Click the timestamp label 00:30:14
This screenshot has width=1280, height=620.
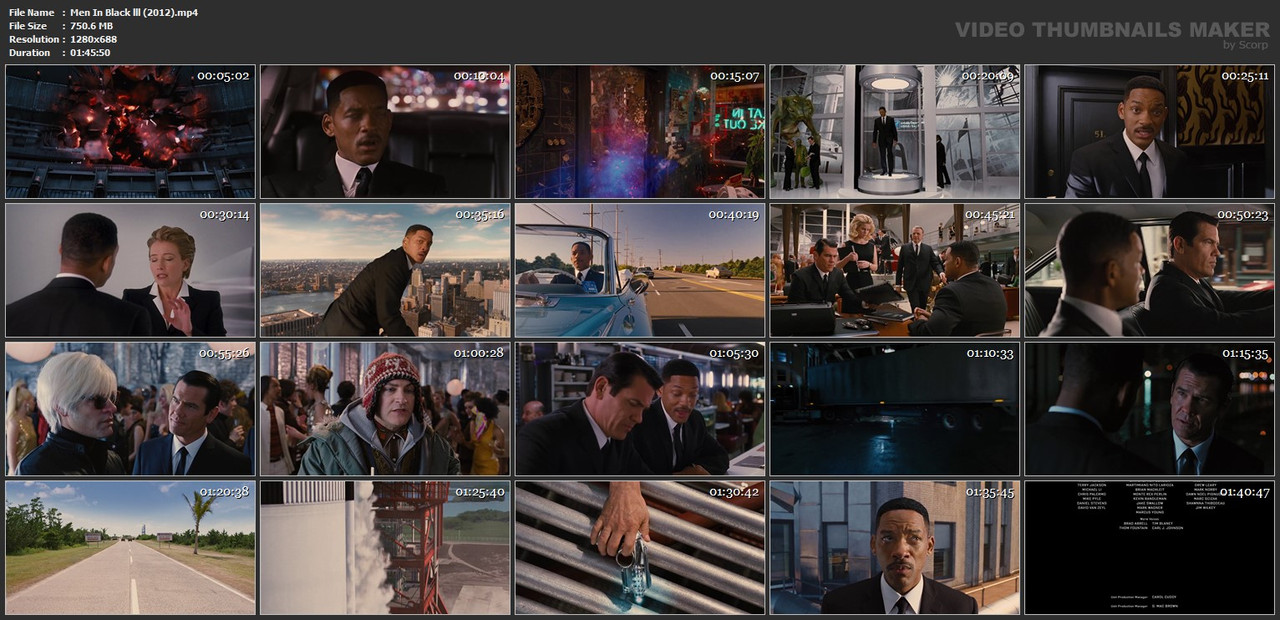point(225,215)
